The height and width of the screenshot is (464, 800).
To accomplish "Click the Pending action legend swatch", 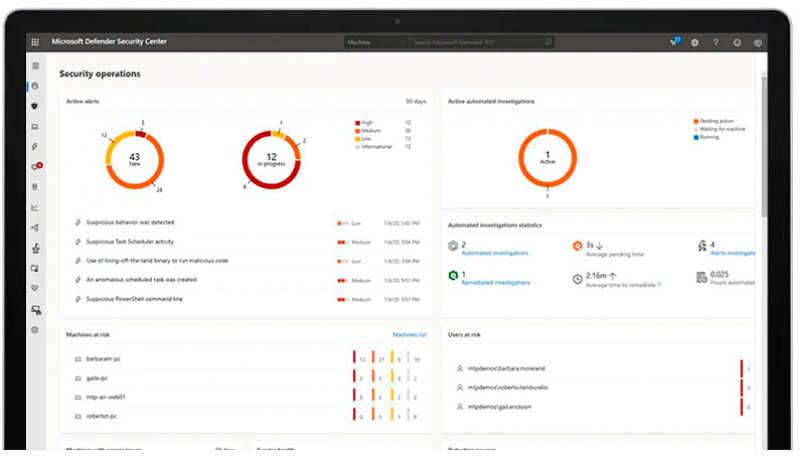I will (x=696, y=121).
